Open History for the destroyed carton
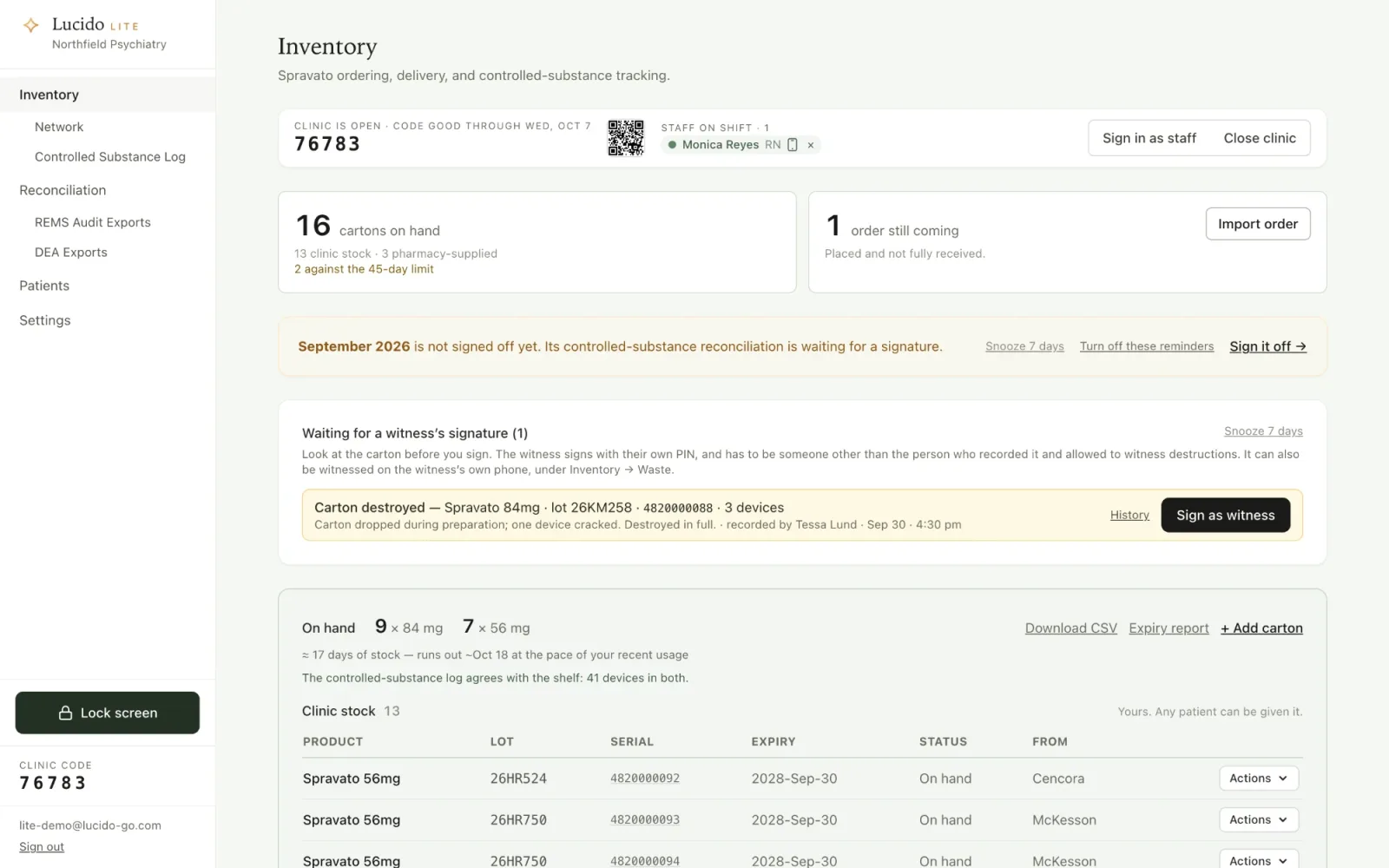The image size is (1389, 868). [x=1129, y=516]
